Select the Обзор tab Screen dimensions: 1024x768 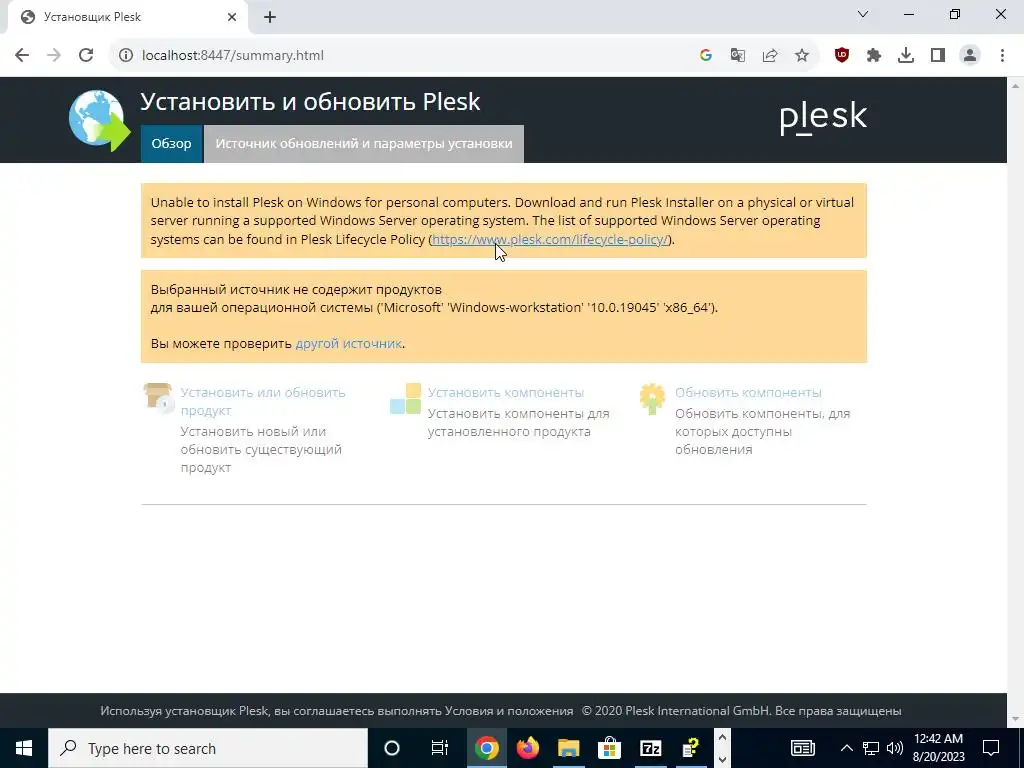tap(171, 144)
